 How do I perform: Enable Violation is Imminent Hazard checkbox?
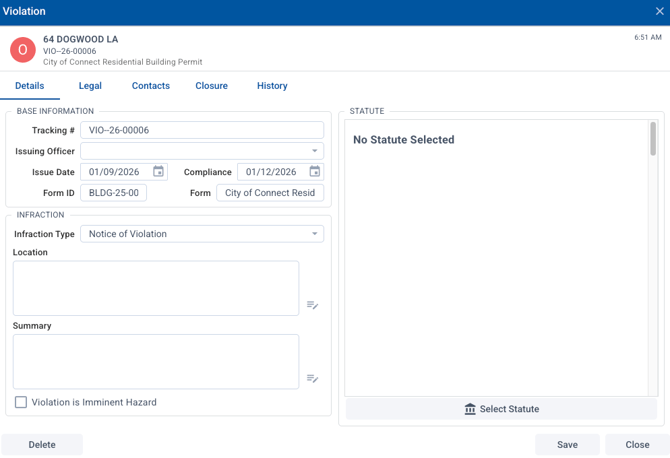[x=21, y=402]
